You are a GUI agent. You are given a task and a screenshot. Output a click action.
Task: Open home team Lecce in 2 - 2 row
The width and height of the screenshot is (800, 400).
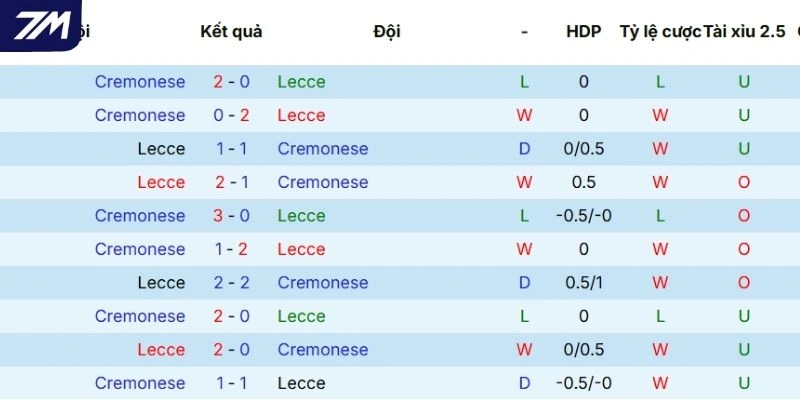[161, 283]
